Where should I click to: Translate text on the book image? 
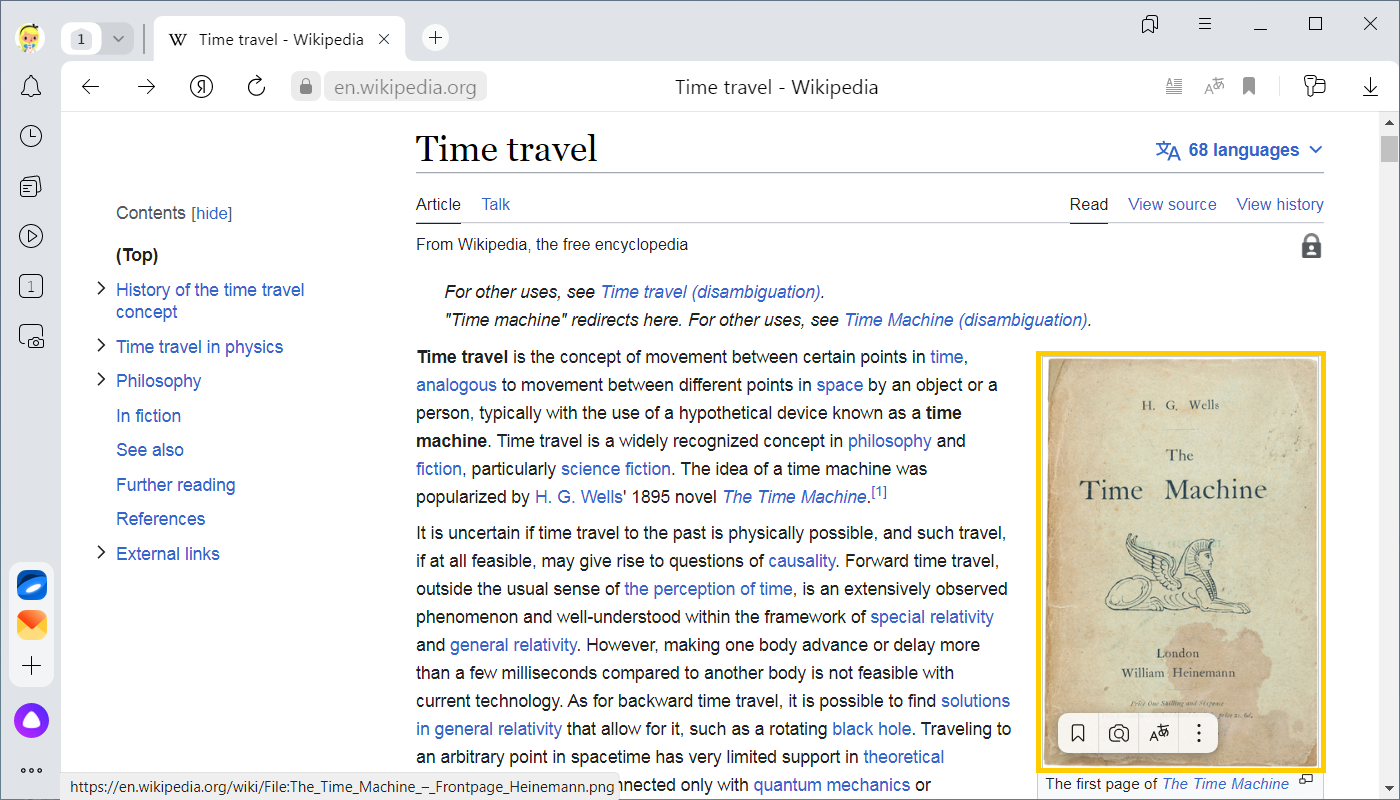1159,734
